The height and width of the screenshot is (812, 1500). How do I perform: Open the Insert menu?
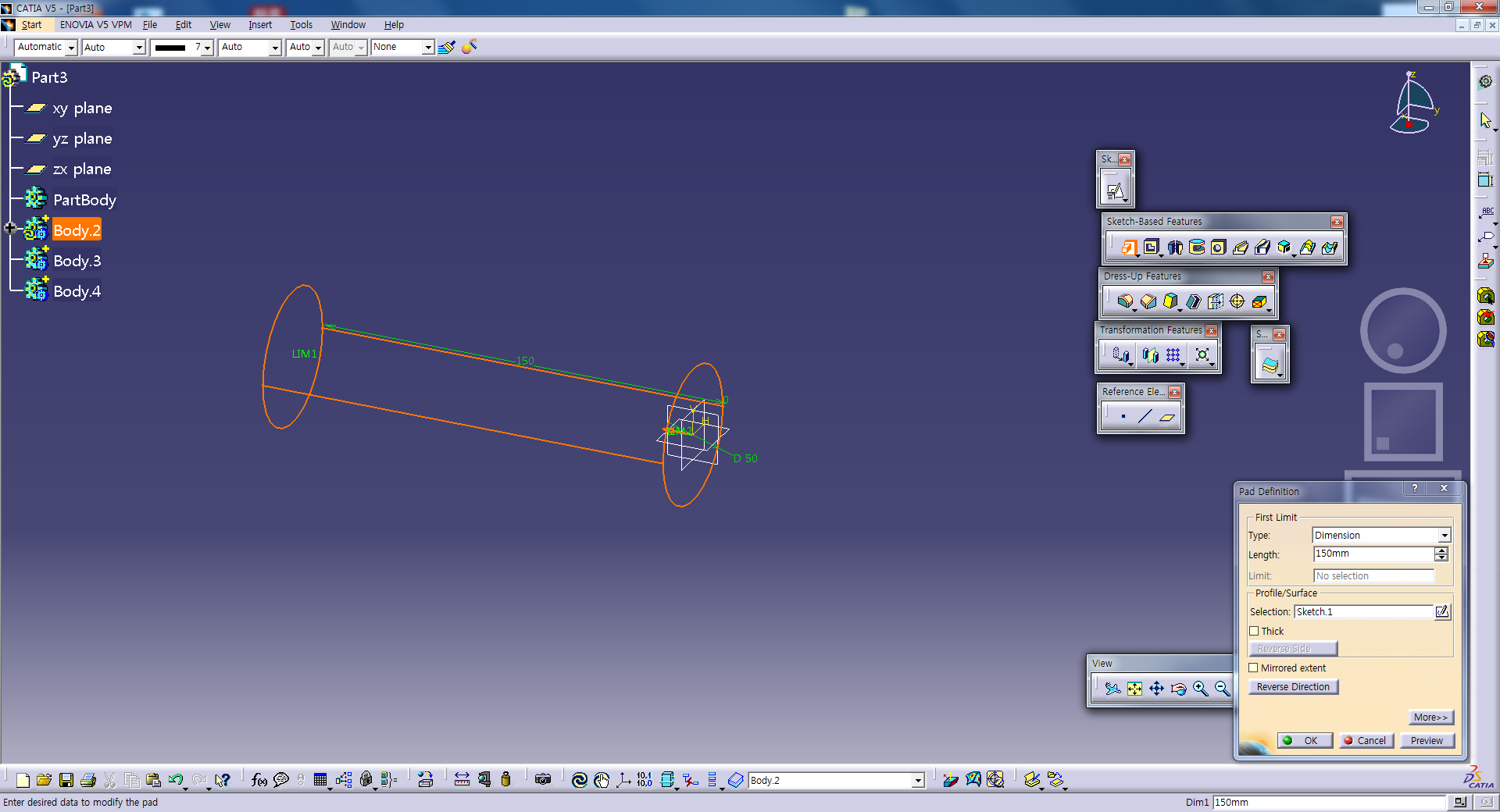[260, 25]
